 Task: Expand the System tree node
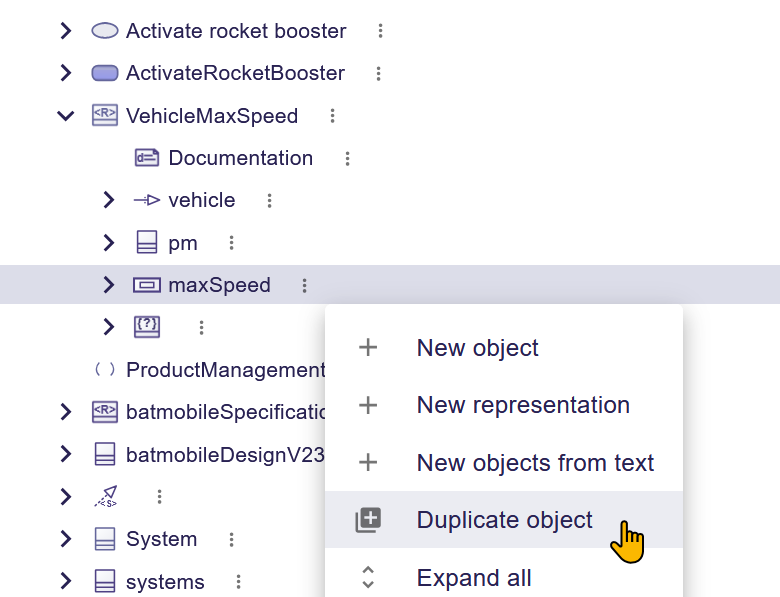pos(66,539)
